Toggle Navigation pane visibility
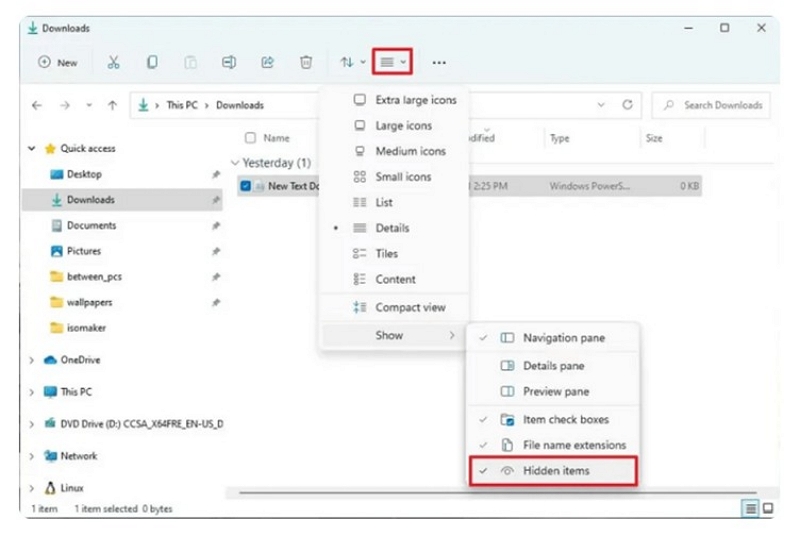Screen dimensions: 800x536 point(553,338)
